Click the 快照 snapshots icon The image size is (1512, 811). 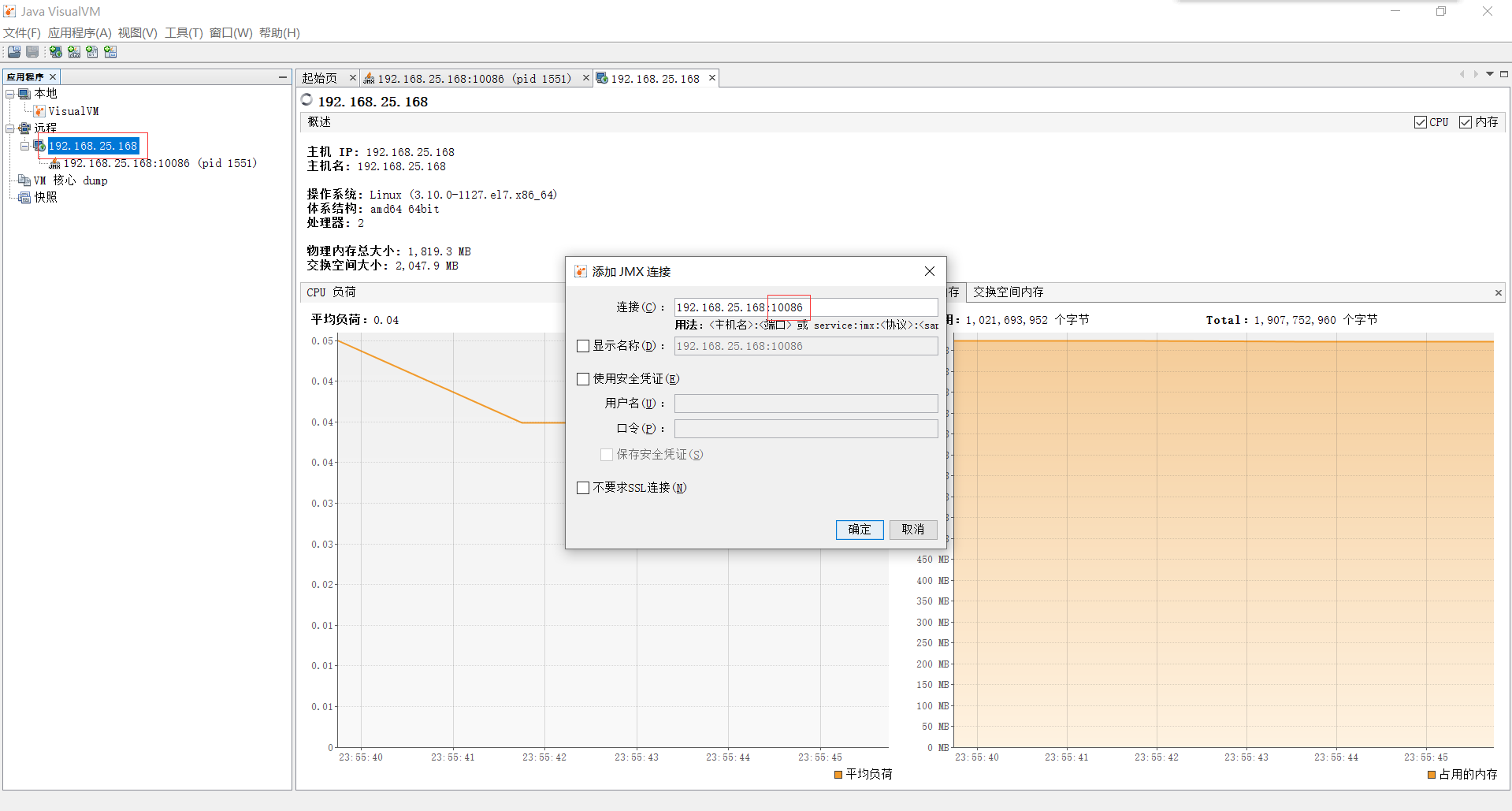(x=24, y=197)
